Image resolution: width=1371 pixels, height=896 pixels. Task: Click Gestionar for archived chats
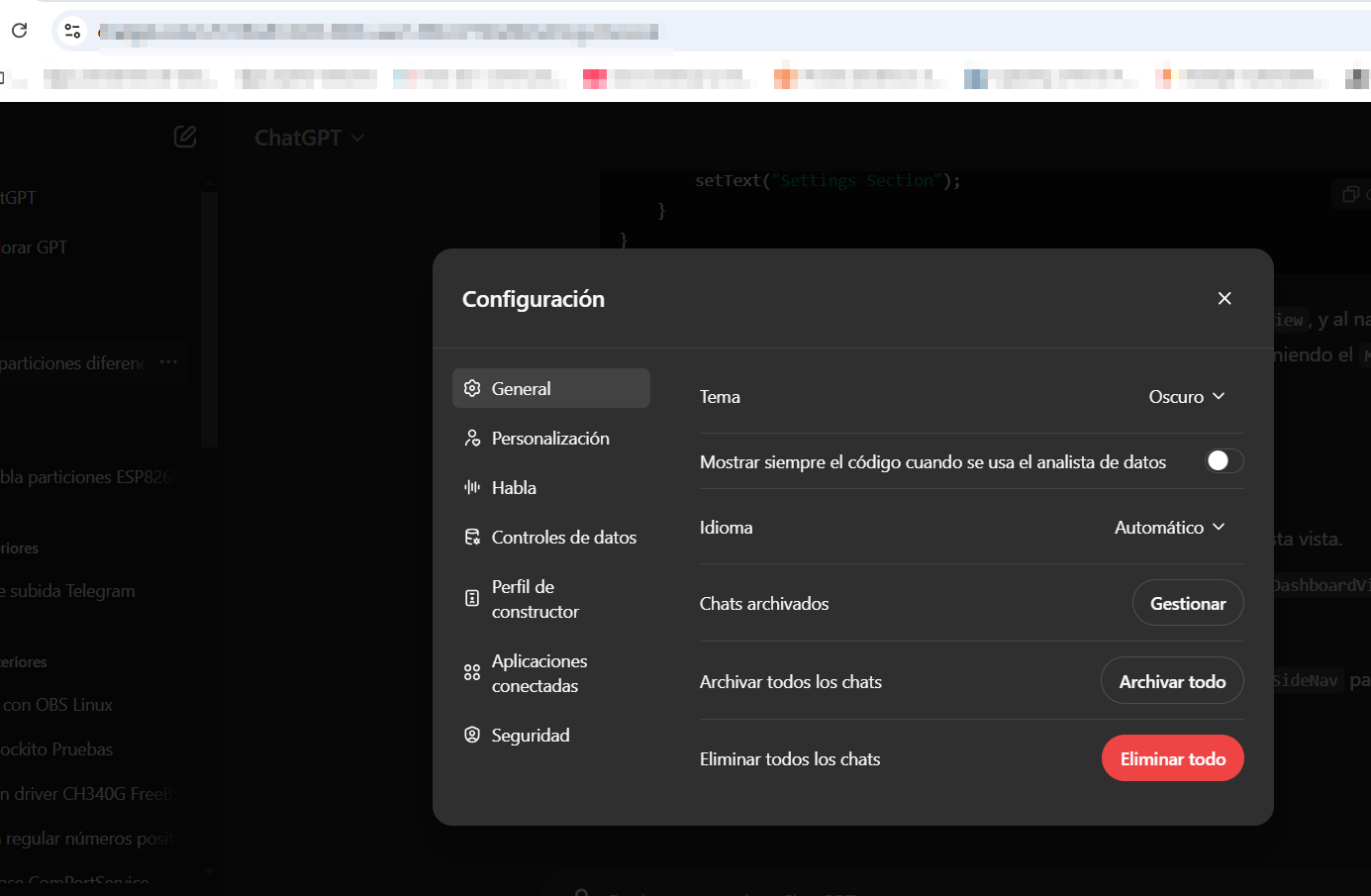1187,603
